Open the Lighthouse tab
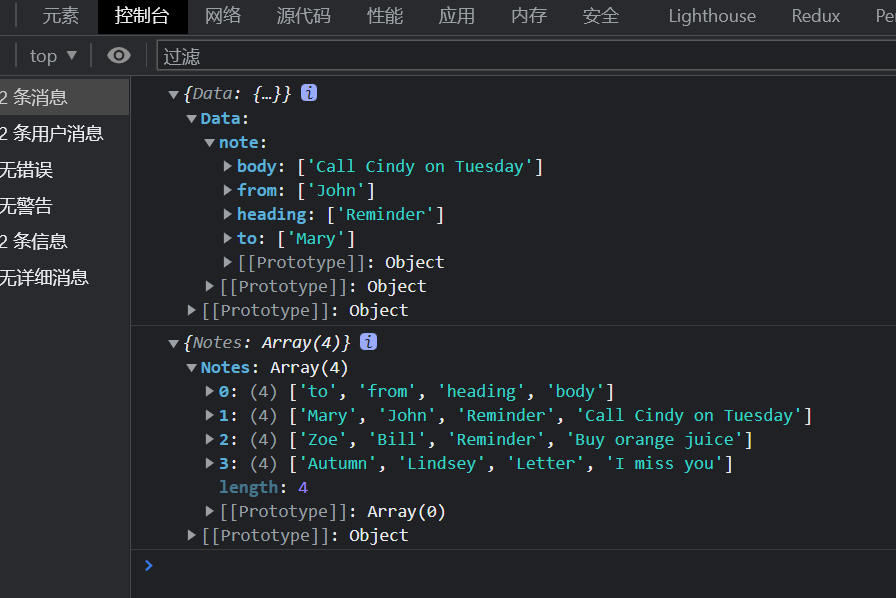 tap(712, 16)
